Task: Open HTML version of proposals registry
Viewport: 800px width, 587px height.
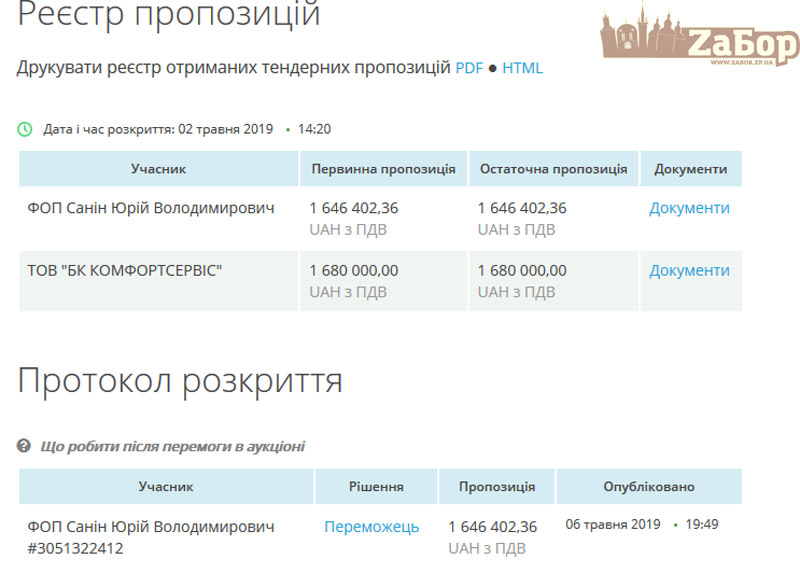Action: click(522, 68)
